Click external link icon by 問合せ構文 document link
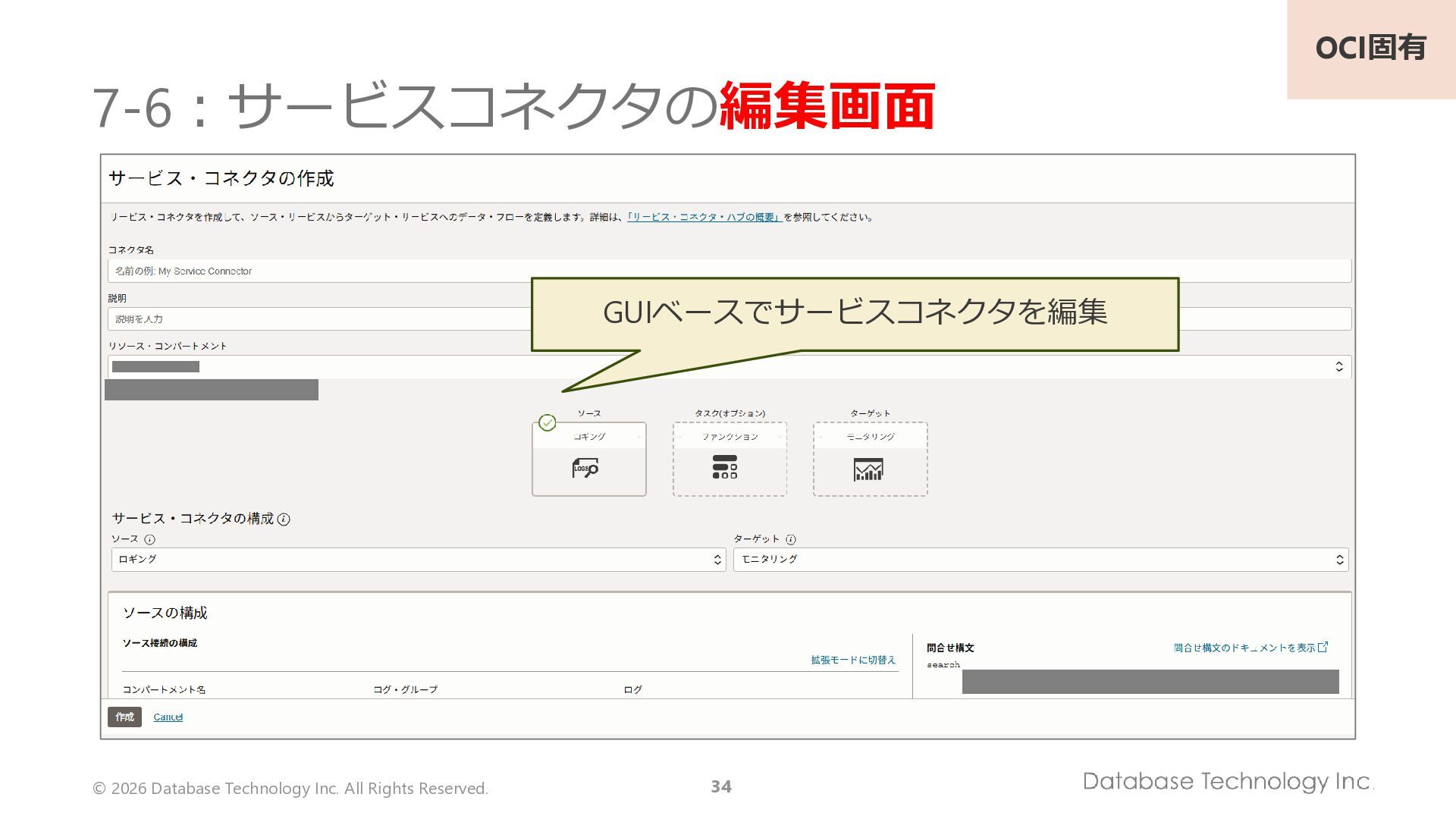Screen dimensions: 1456x819 coord(1323,647)
